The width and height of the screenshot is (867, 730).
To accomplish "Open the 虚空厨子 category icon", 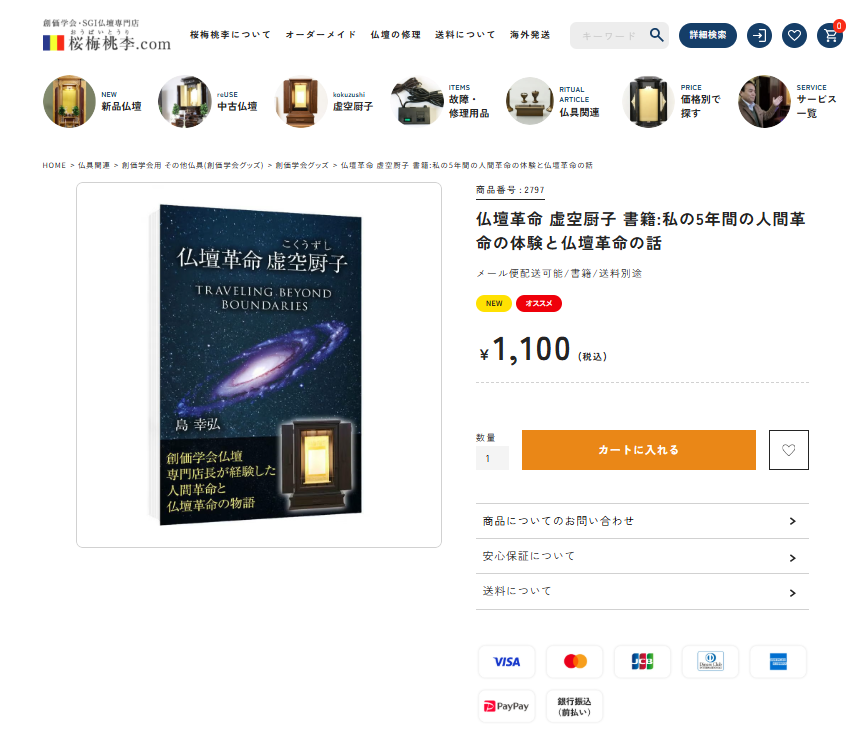I will point(301,102).
